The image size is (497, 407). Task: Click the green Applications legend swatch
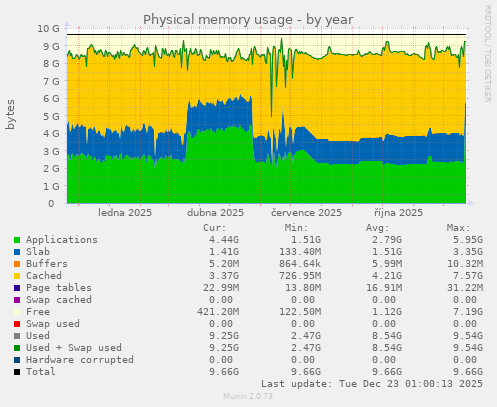(x=17, y=240)
